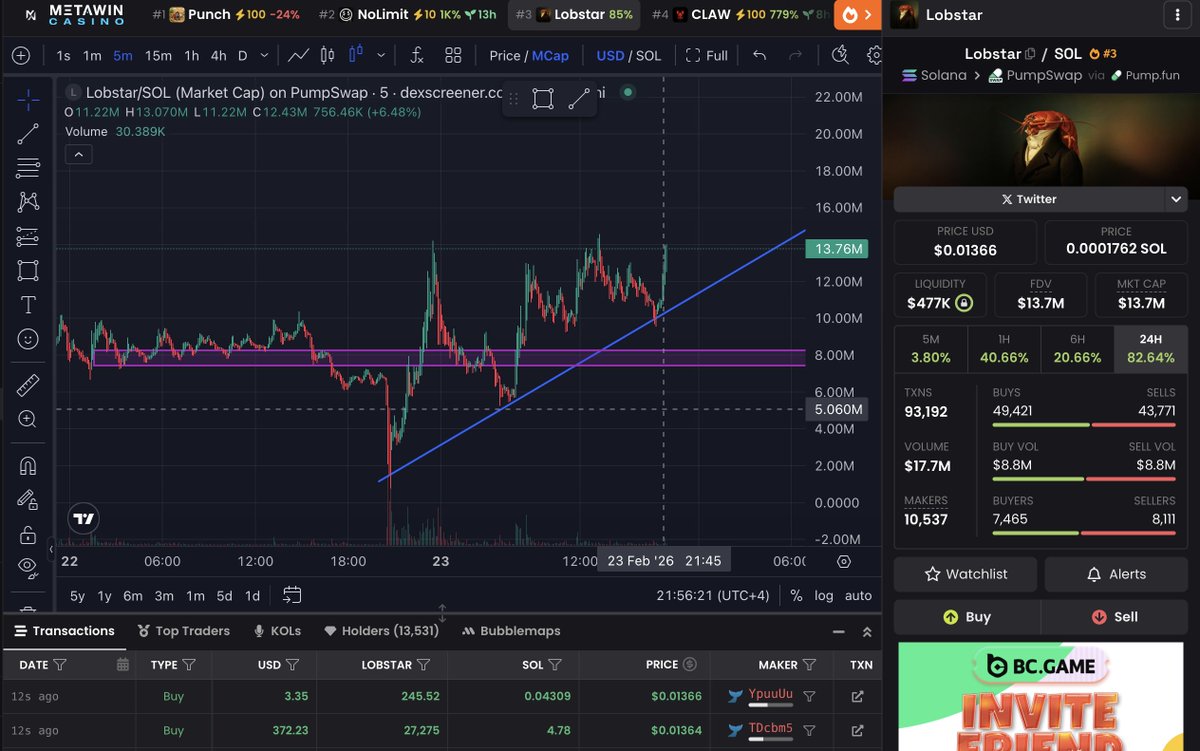Viewport: 1200px width, 751px height.
Task: Select line chart style icon
Action: (x=298, y=56)
